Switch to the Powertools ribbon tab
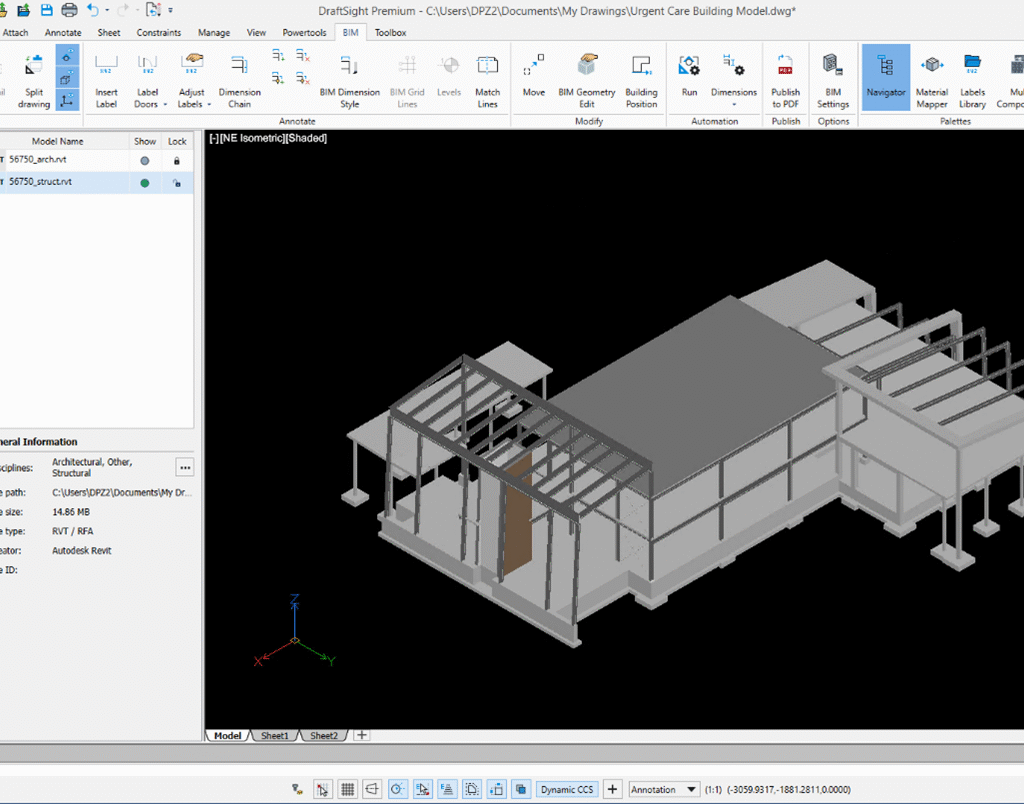 pos(304,32)
